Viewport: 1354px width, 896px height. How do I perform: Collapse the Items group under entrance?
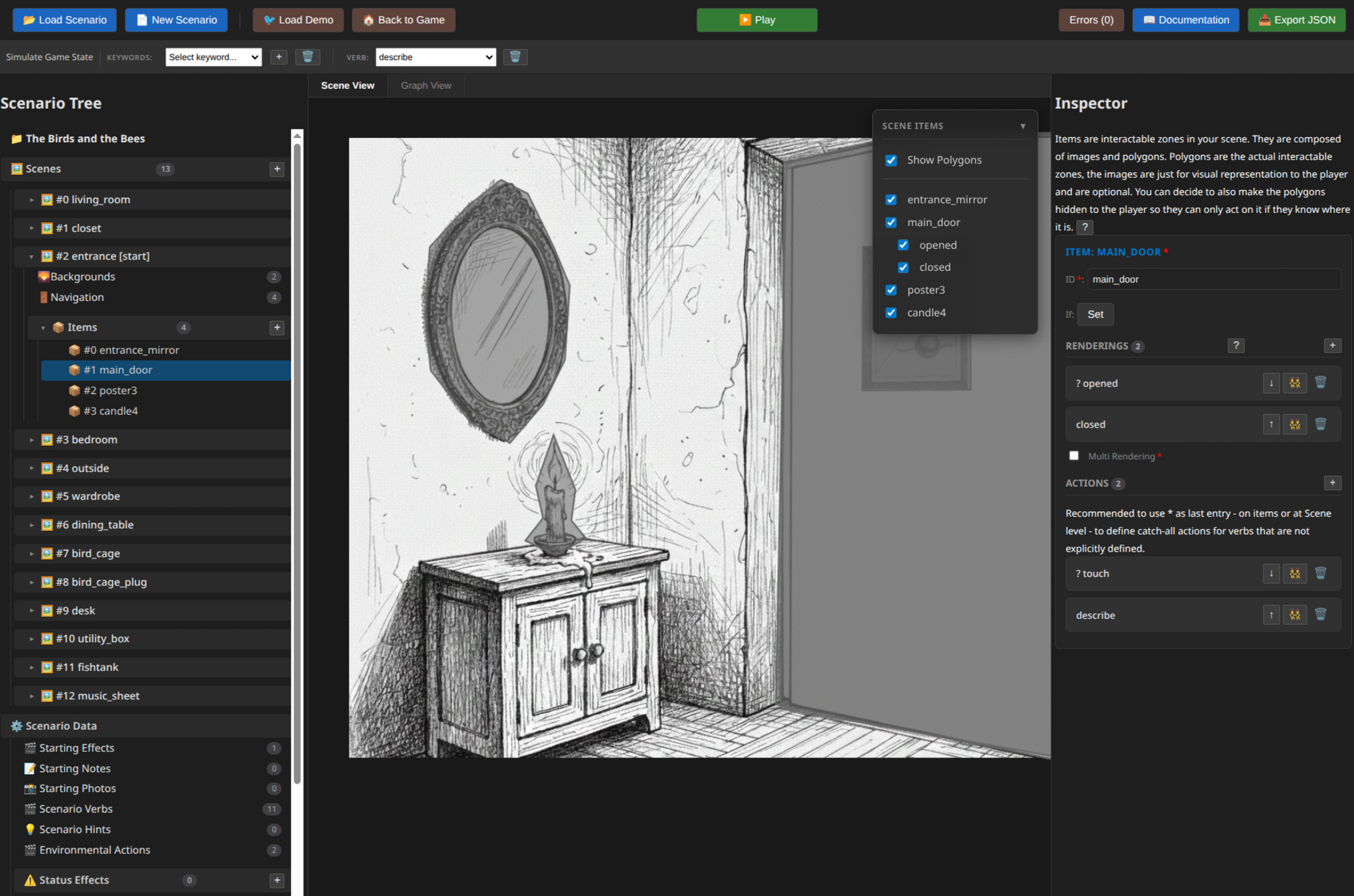pos(43,328)
